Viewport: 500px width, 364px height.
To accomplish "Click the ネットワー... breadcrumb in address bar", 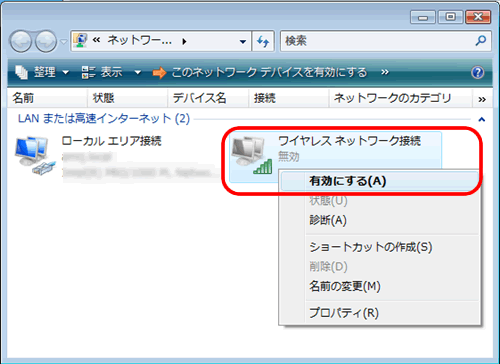I will click(139, 41).
